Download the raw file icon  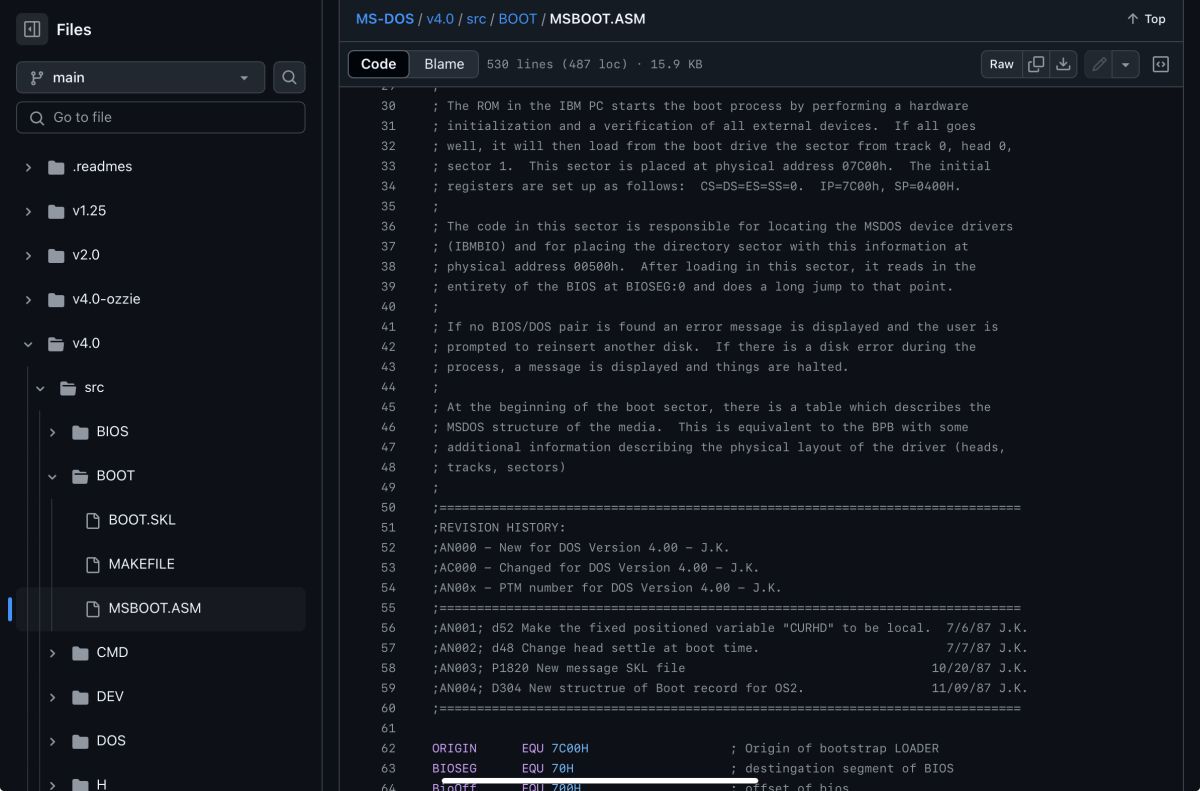[x=1063, y=64]
